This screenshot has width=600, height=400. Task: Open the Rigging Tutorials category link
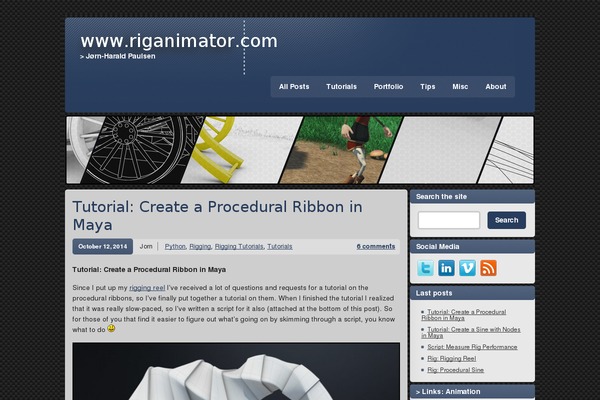[239, 247]
